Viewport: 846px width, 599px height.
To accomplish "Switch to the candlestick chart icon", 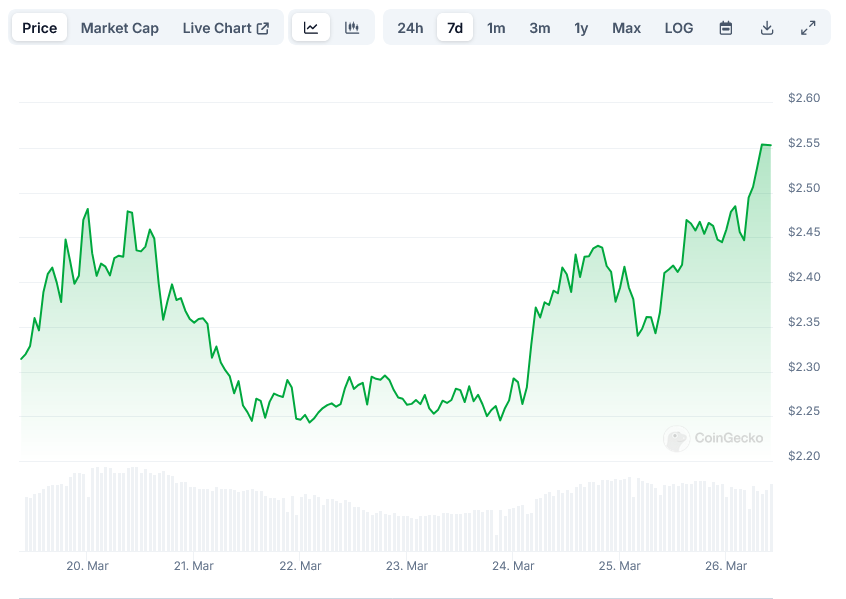I will 352,28.
